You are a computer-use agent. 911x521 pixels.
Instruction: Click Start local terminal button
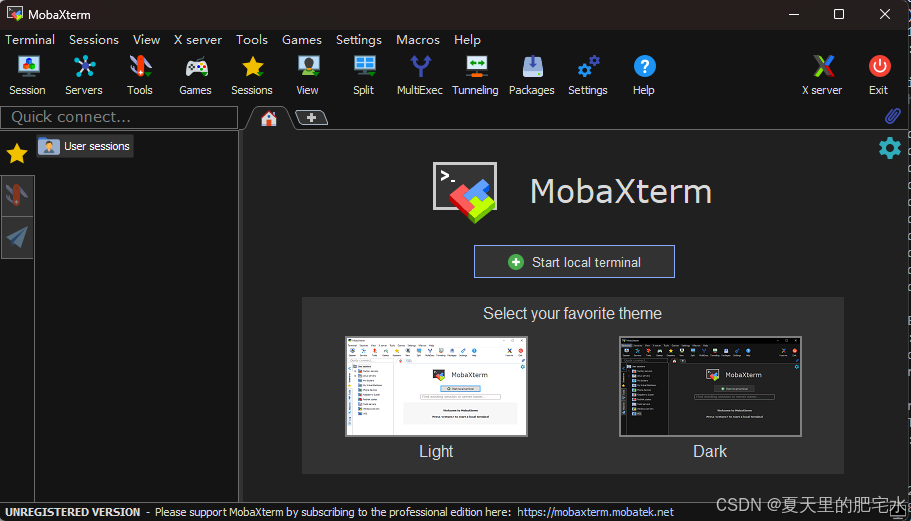click(574, 262)
